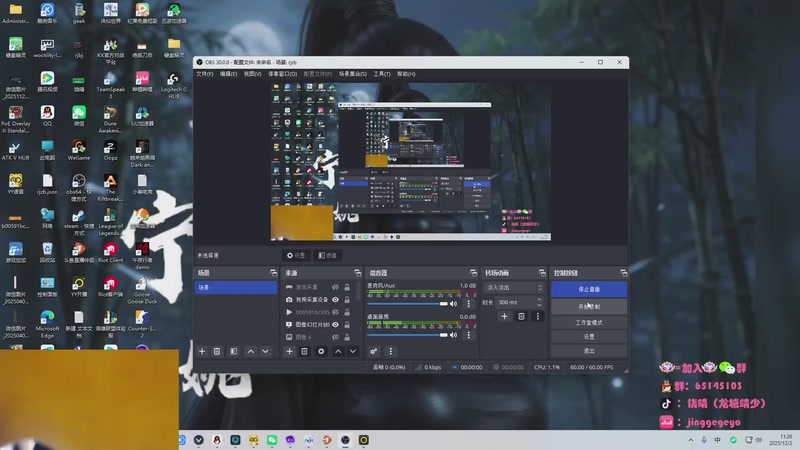Show the 游戏采集 source via its eye icon
This screenshot has height=450, width=800.
[x=335, y=287]
